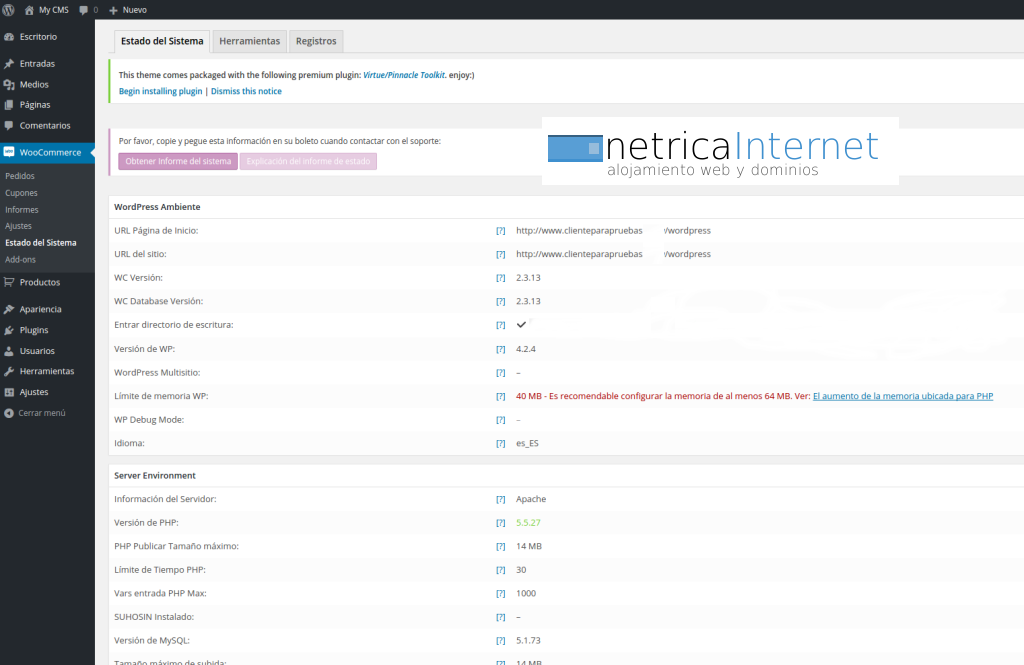Click help [?] icon for WC Versión
This screenshot has height=665, width=1024.
500,278
